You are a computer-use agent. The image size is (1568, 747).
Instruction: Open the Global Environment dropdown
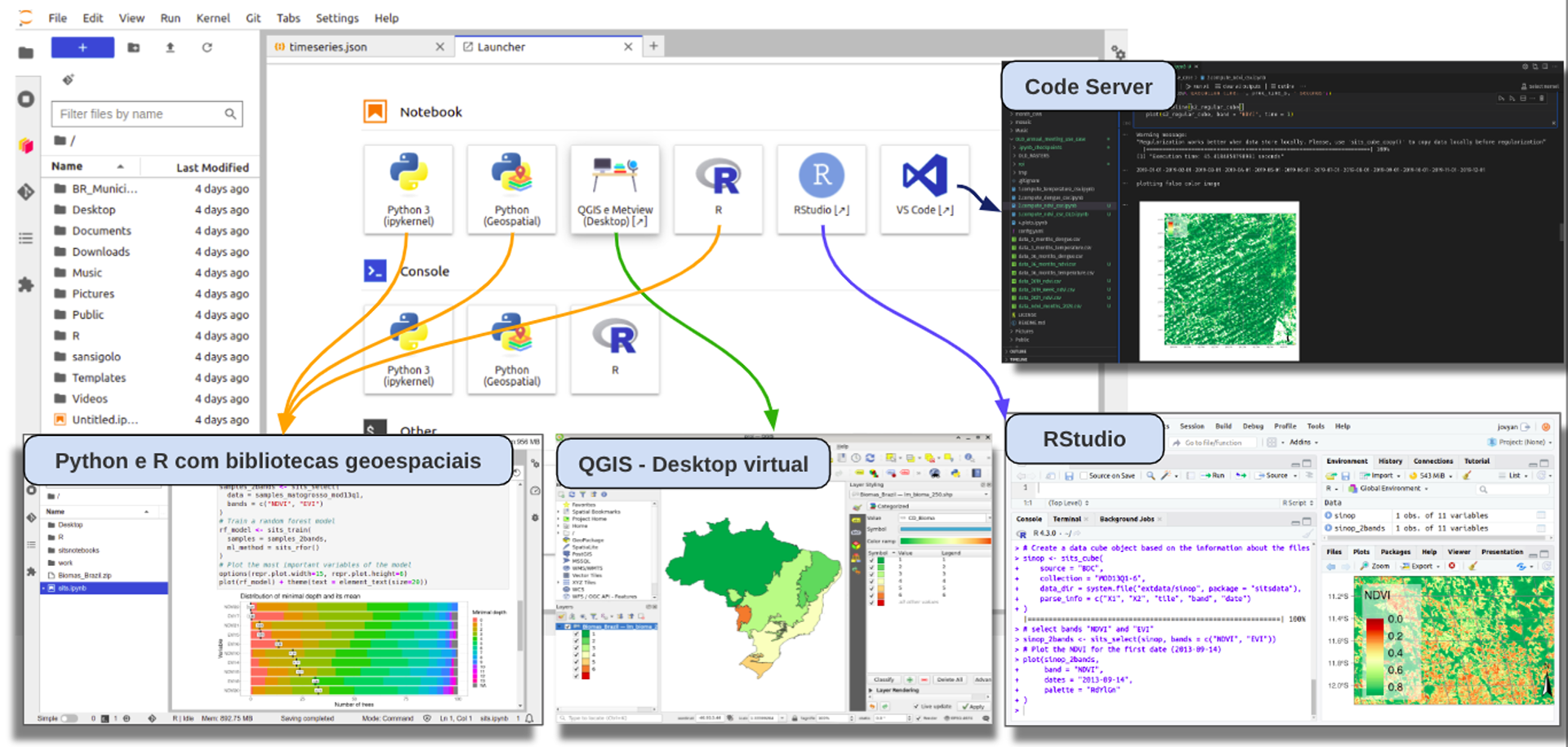(x=1390, y=488)
